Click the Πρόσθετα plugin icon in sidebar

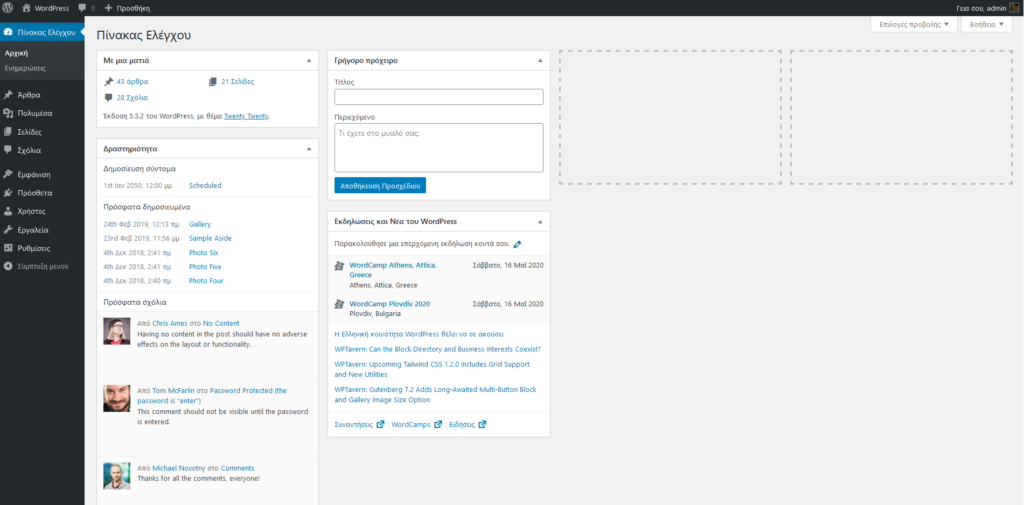point(9,193)
